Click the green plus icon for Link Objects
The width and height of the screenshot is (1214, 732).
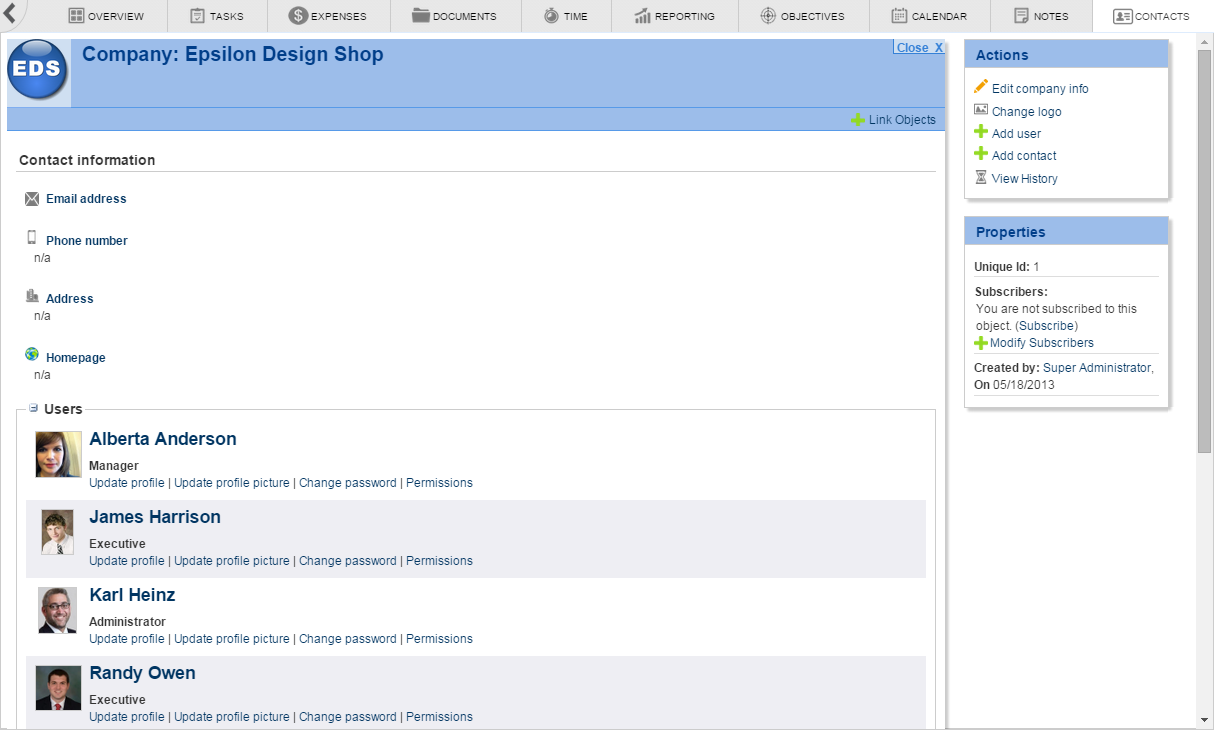tap(858, 120)
